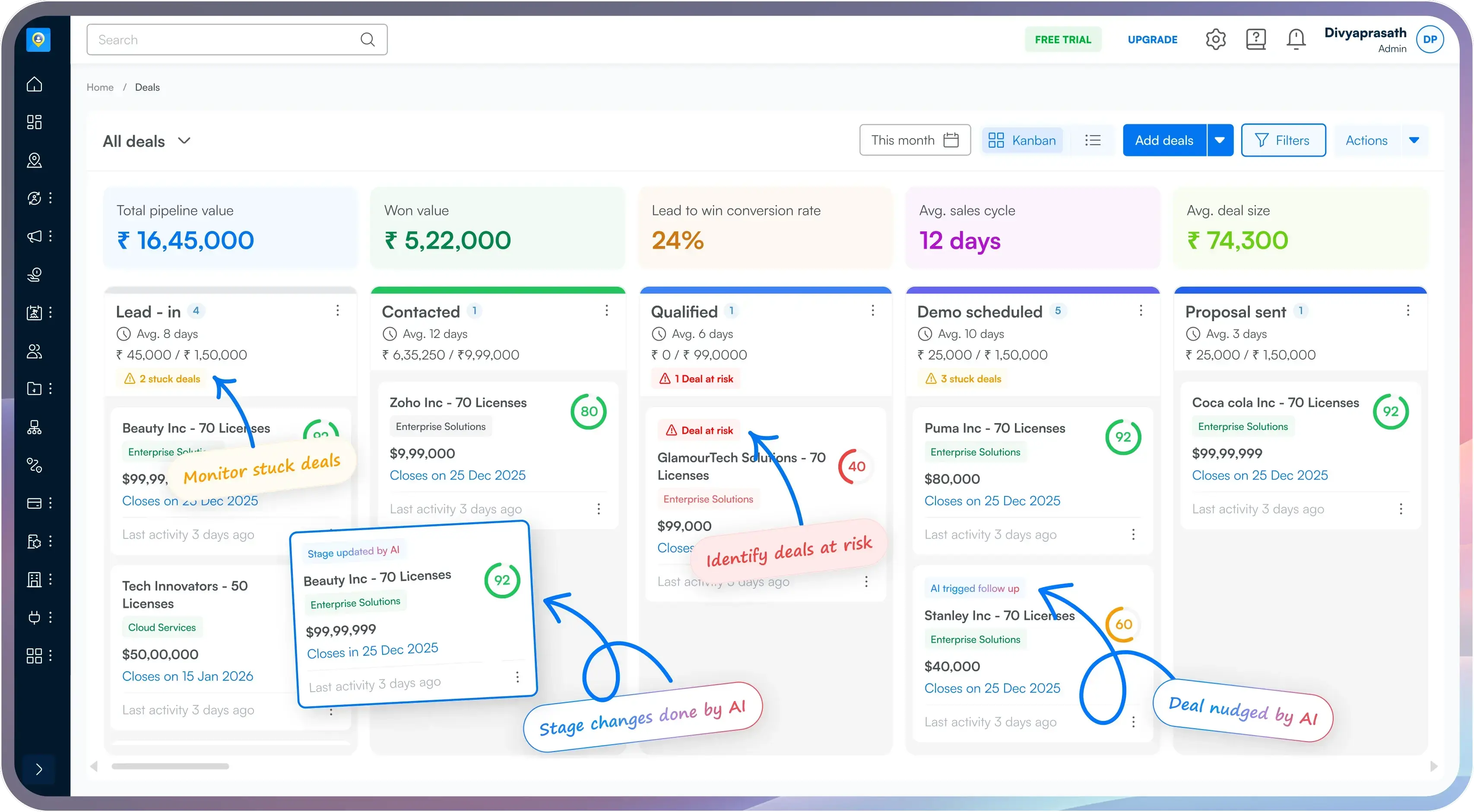Switch to list view

[x=1092, y=140]
